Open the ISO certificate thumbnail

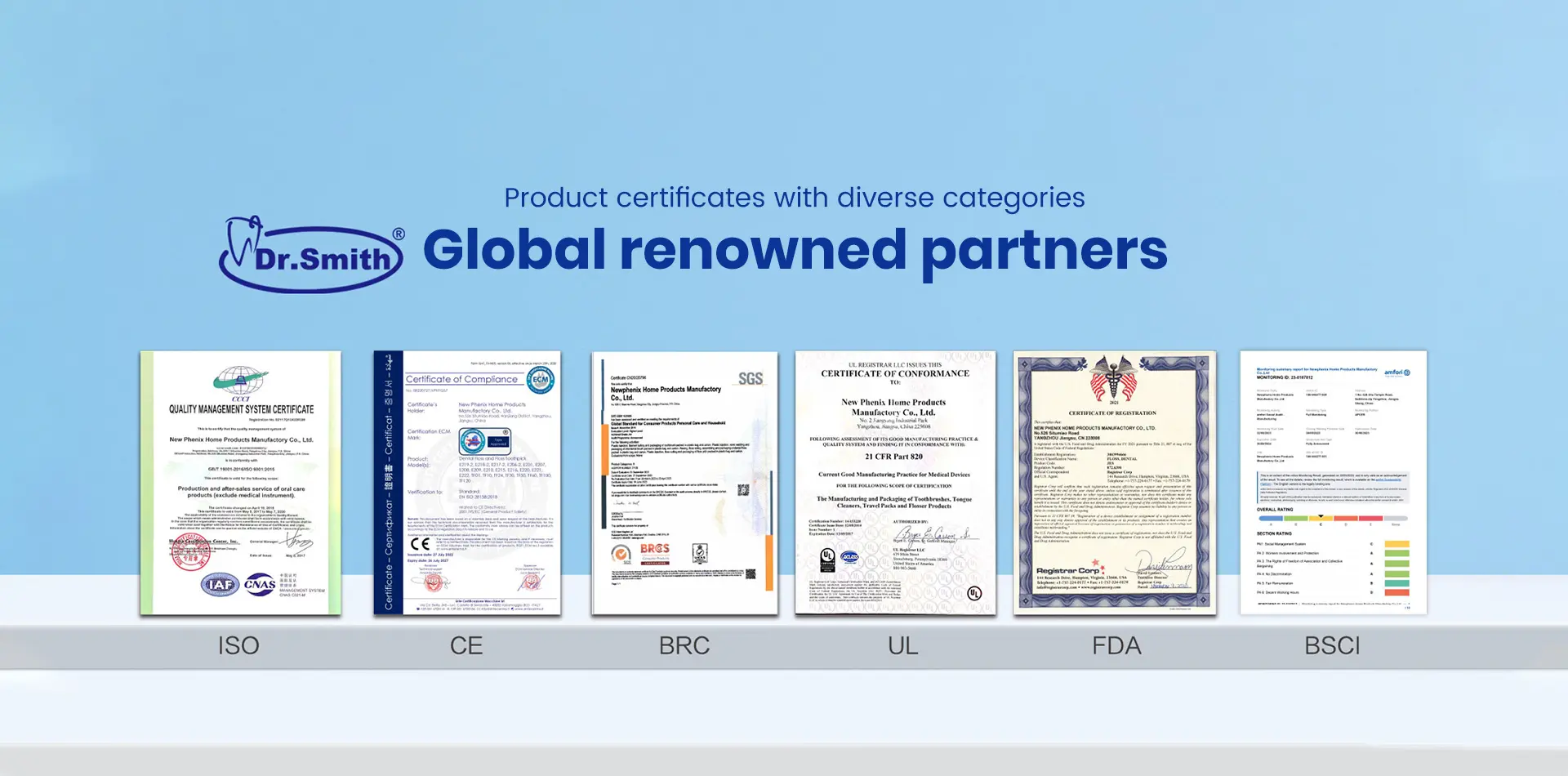(239, 482)
